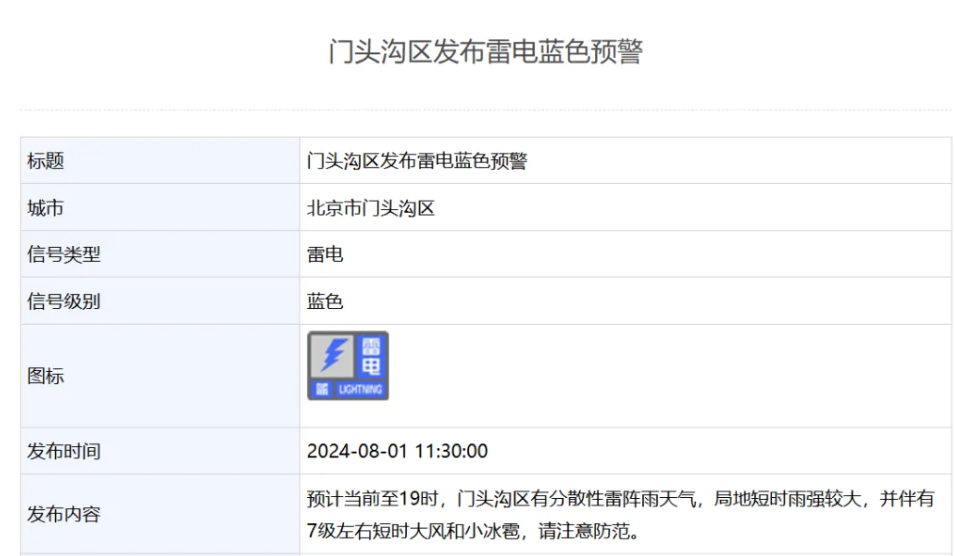Select the 发布时间 row label
The width and height of the screenshot is (955, 556).
click(64, 451)
